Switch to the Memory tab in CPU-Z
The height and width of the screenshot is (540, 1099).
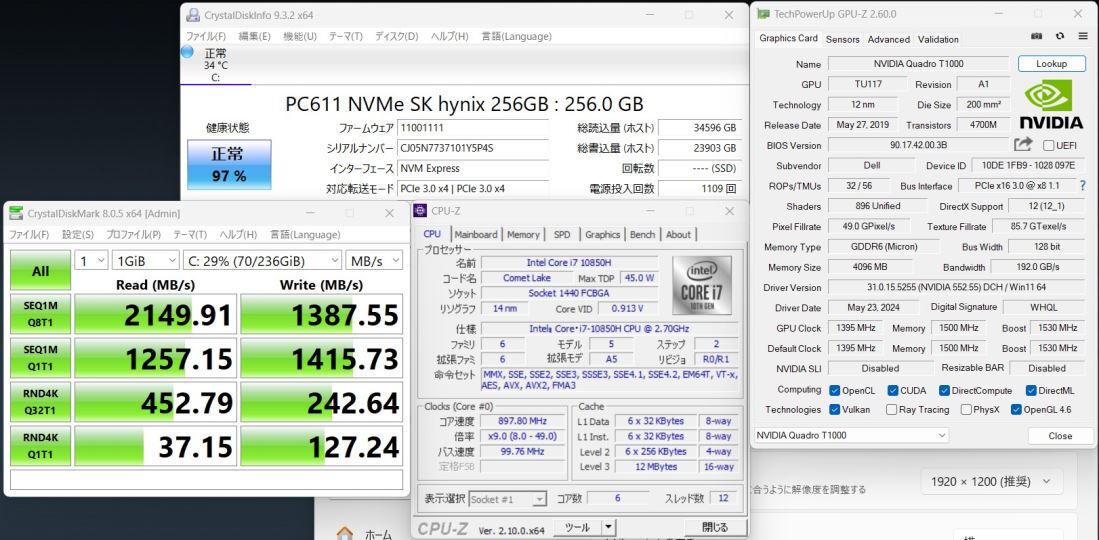coord(523,234)
